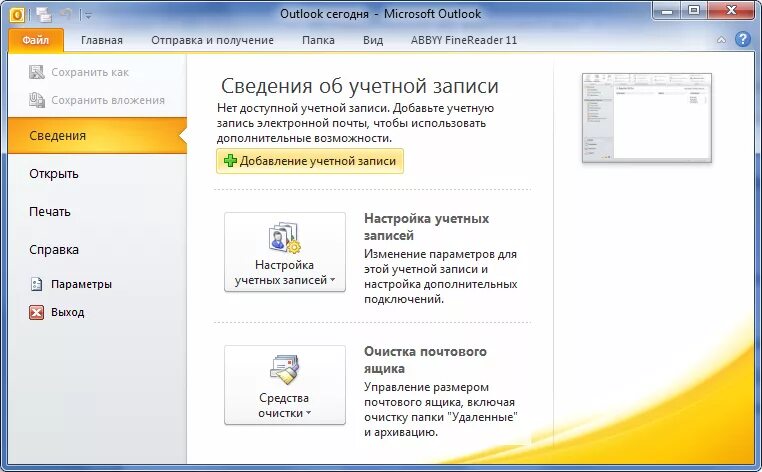This screenshot has height=472, width=762.
Task: Open the Customize Quick Access Toolbar dropdown arrow
Action: click(x=88, y=16)
